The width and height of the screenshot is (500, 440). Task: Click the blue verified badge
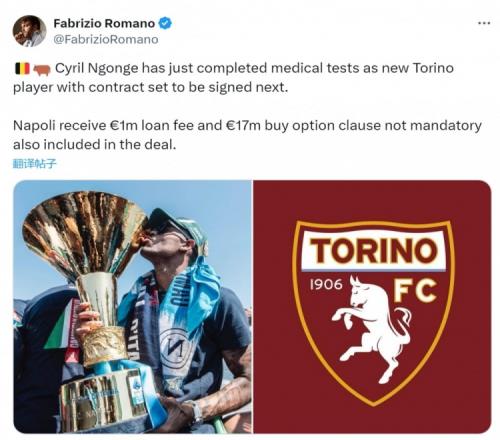tap(165, 23)
